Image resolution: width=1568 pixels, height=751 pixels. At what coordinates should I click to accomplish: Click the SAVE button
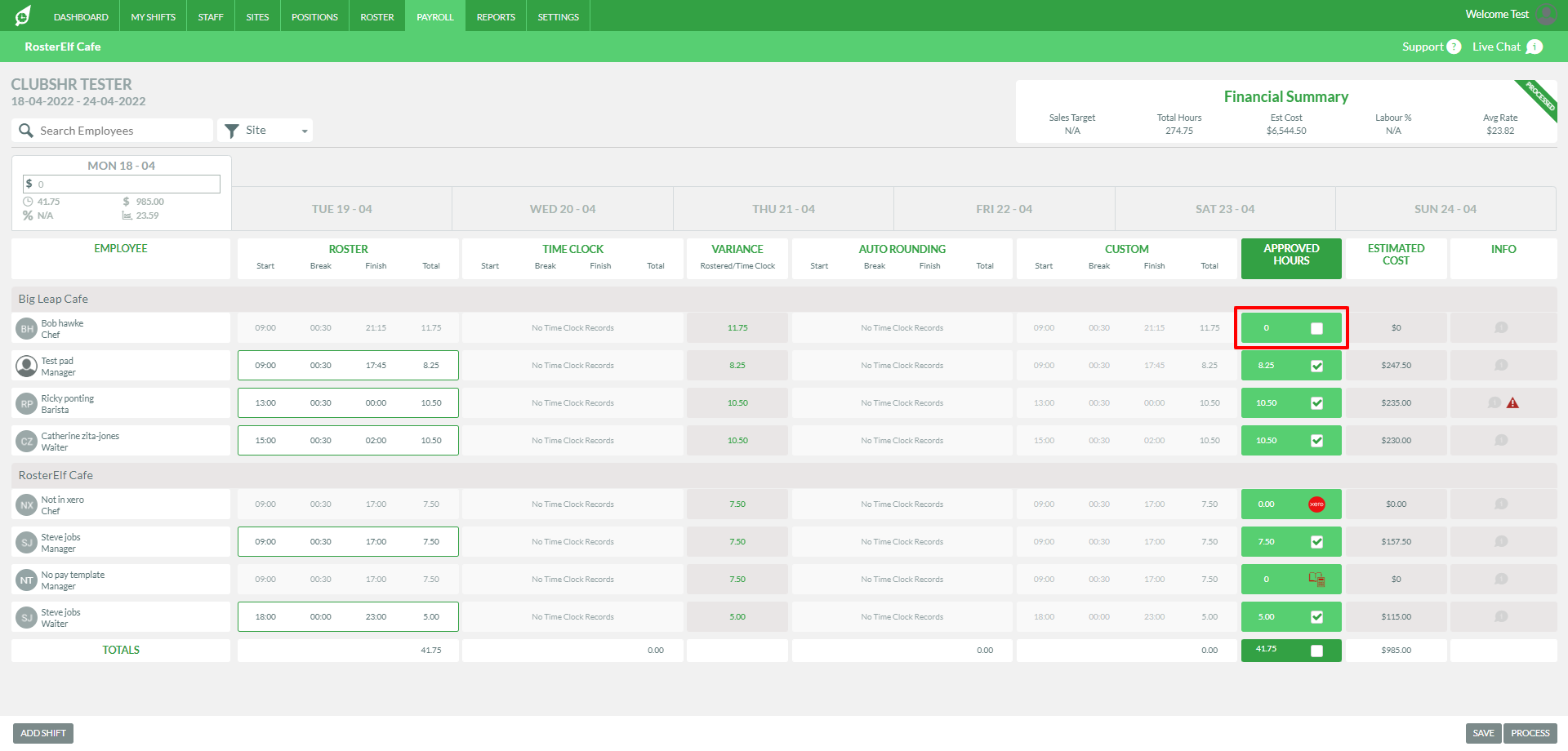point(1483,733)
